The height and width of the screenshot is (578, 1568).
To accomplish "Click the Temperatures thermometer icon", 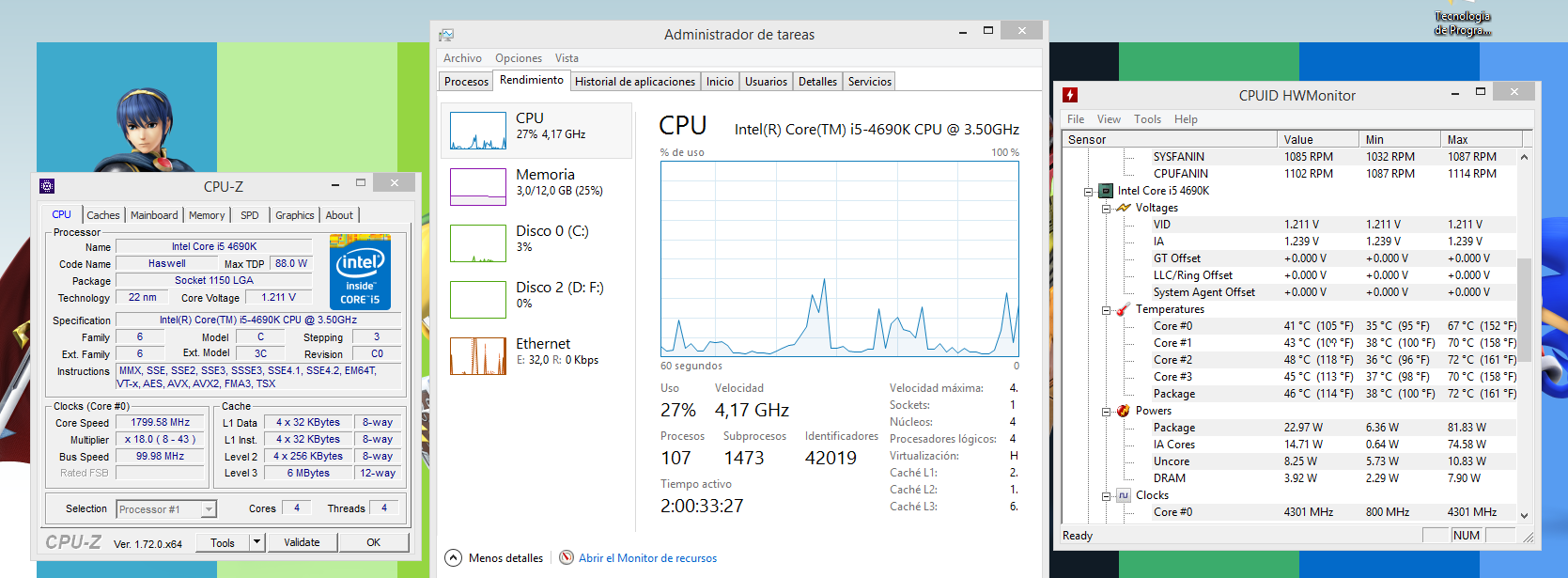I will [x=1123, y=309].
